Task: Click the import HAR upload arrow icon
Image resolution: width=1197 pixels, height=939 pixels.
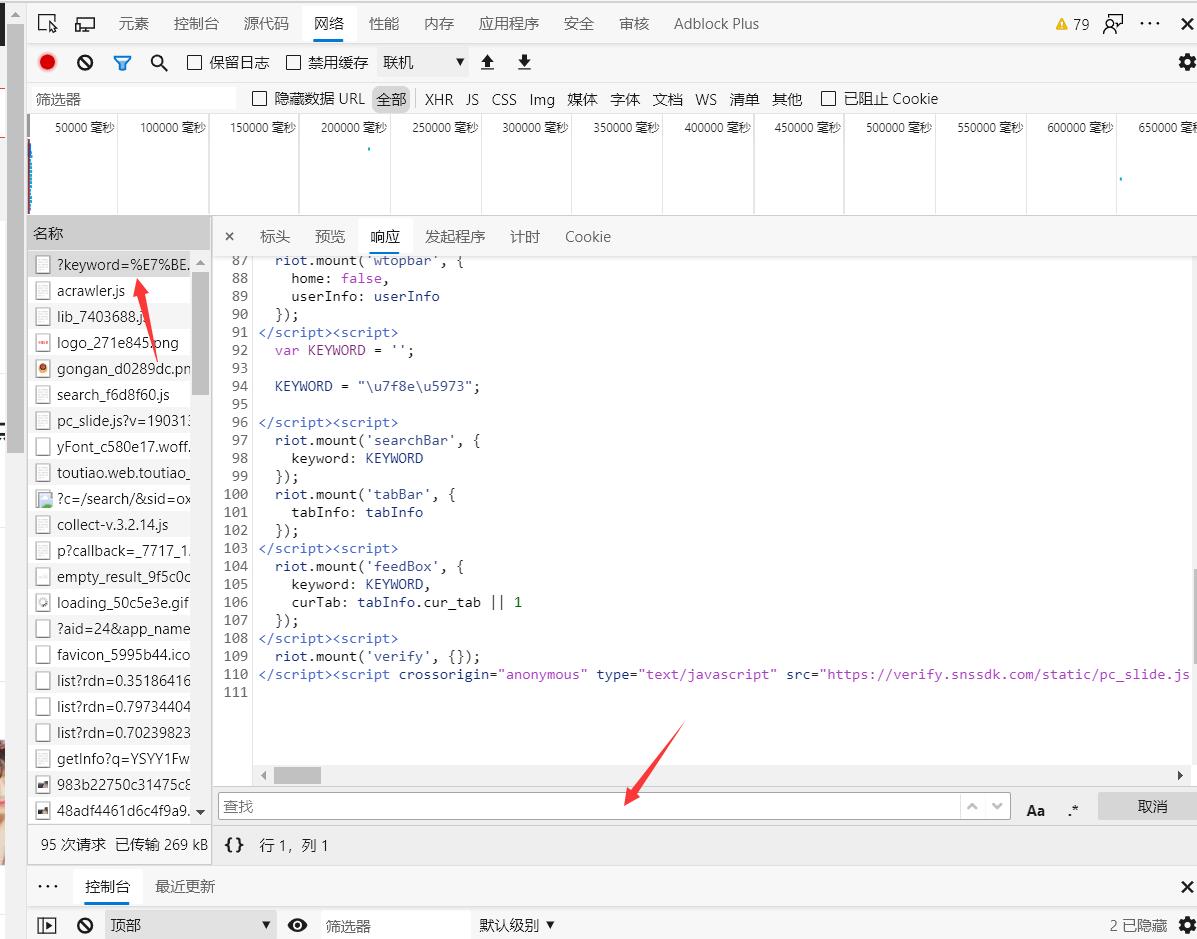Action: pos(488,62)
